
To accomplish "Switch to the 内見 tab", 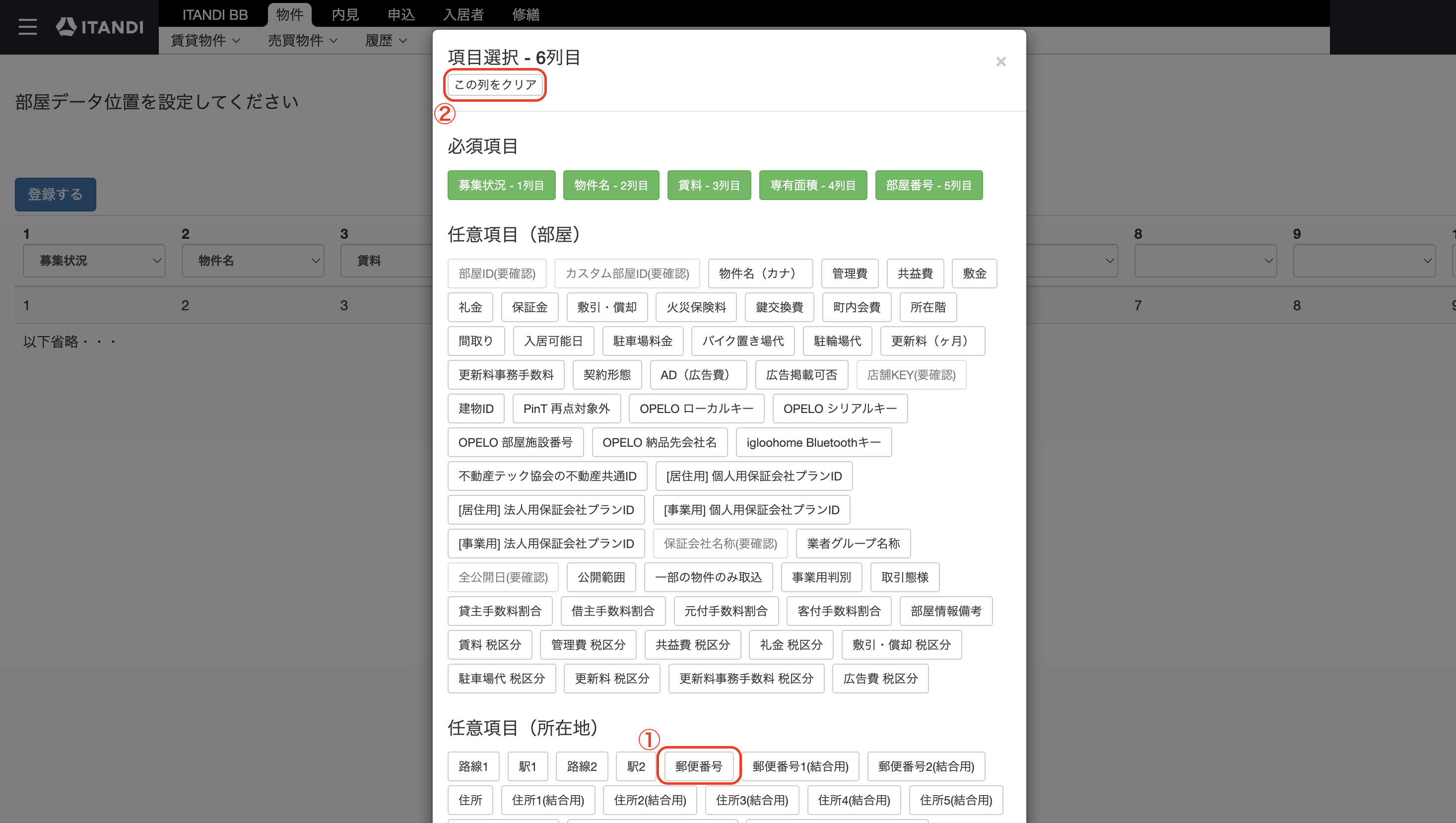I will click(345, 14).
